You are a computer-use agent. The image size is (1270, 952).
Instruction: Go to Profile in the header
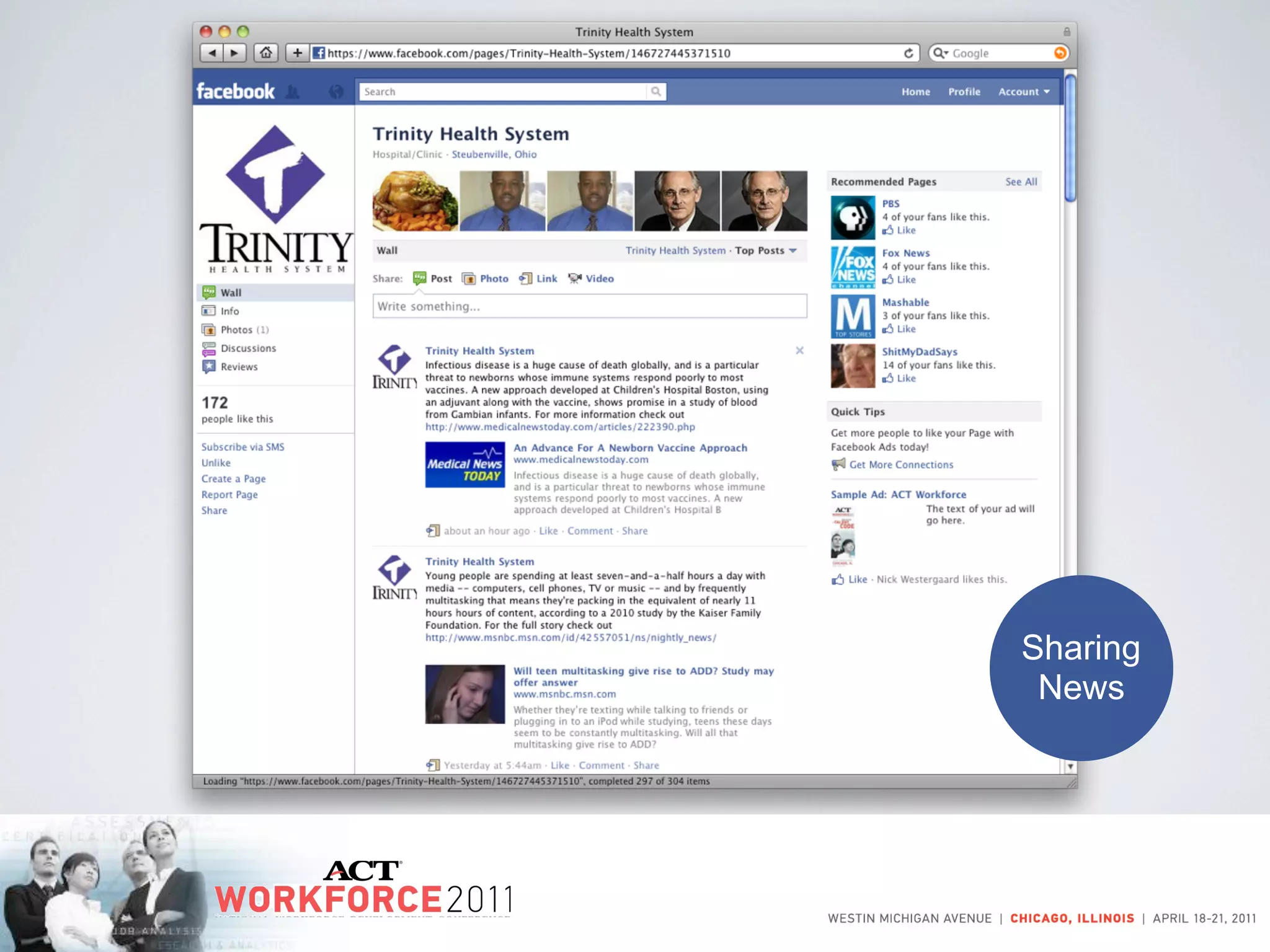pos(964,92)
